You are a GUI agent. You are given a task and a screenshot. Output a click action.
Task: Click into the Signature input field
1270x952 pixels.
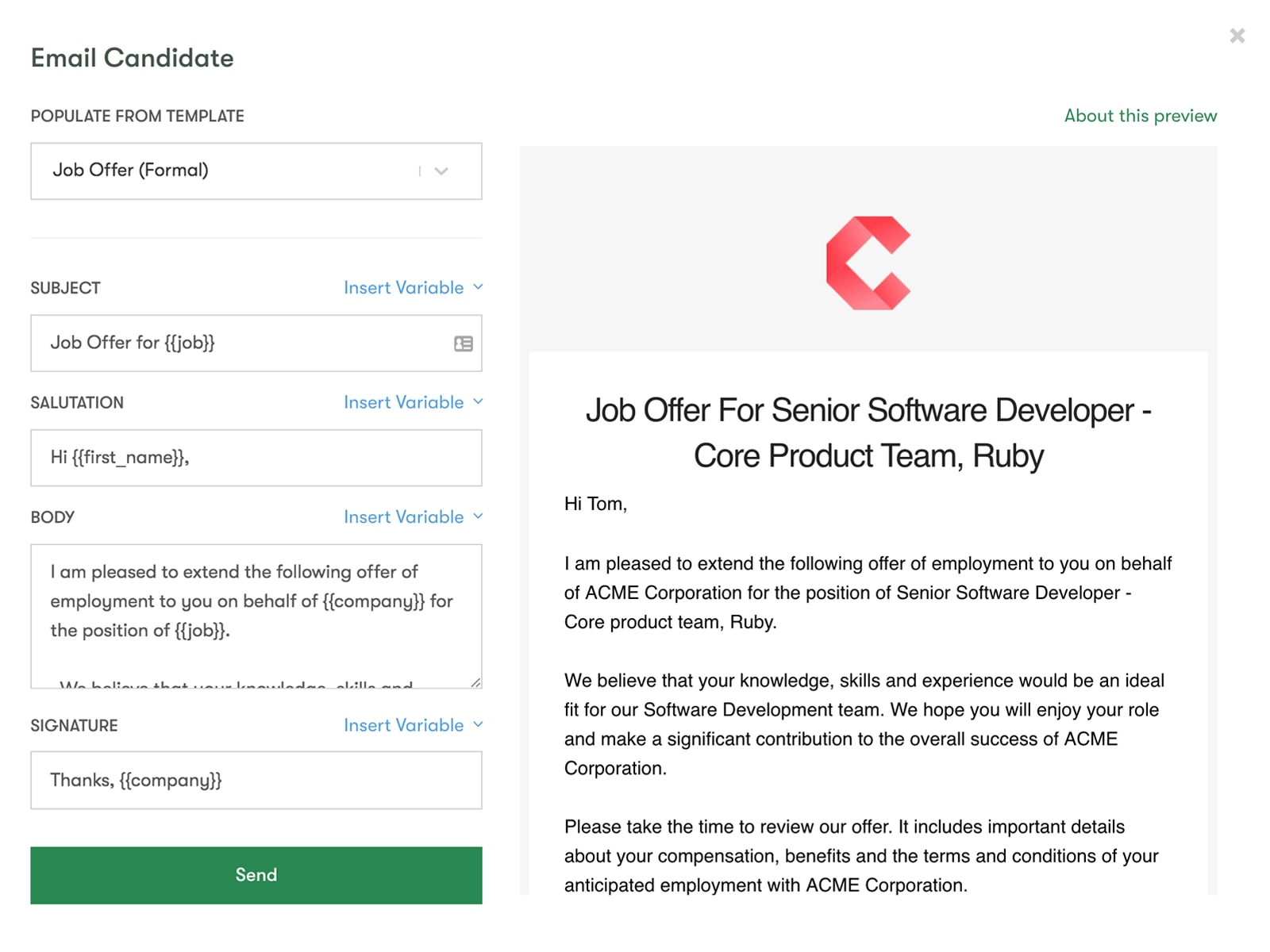point(256,781)
